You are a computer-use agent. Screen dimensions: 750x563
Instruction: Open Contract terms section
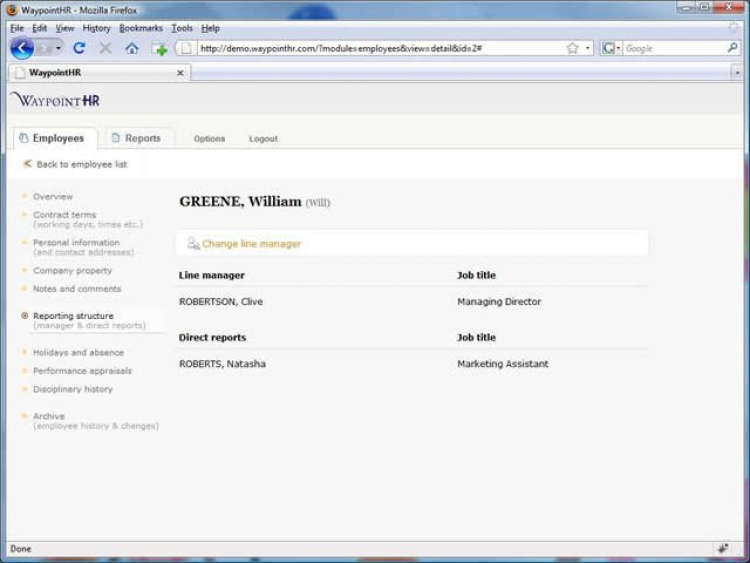pyautogui.click(x=65, y=215)
